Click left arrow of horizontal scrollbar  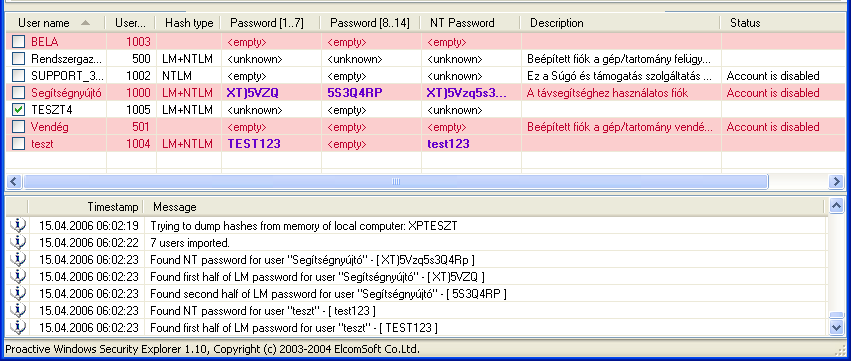15,181
